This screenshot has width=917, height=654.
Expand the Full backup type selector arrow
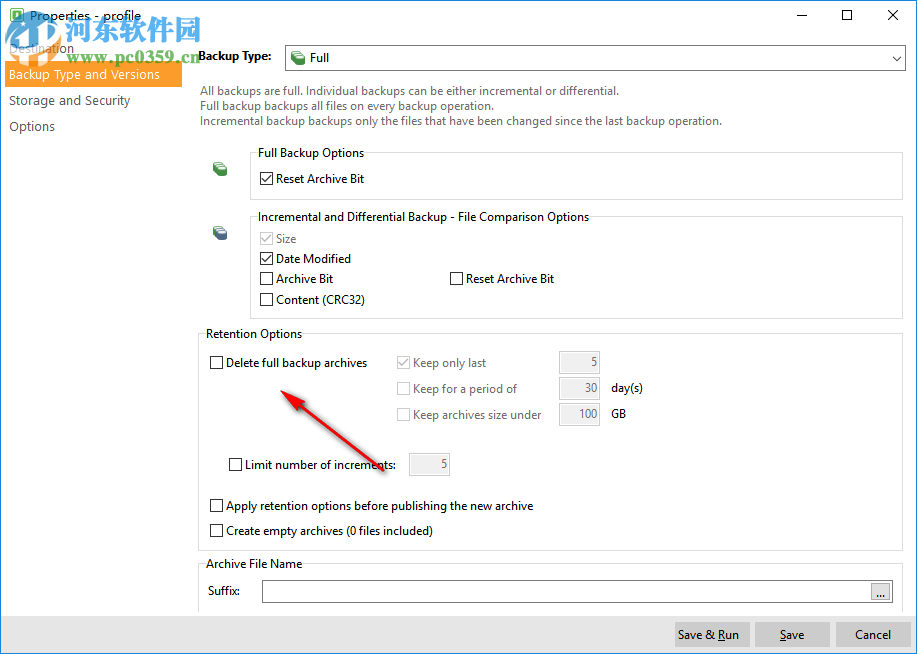898,57
